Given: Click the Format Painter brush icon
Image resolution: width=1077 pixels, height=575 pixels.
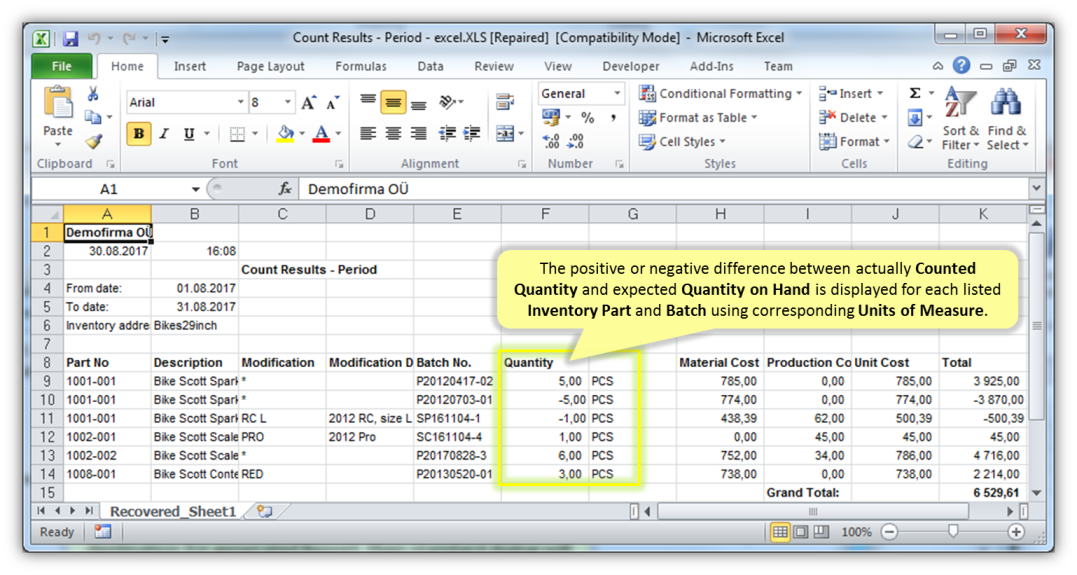Looking at the screenshot, I should click(x=94, y=141).
